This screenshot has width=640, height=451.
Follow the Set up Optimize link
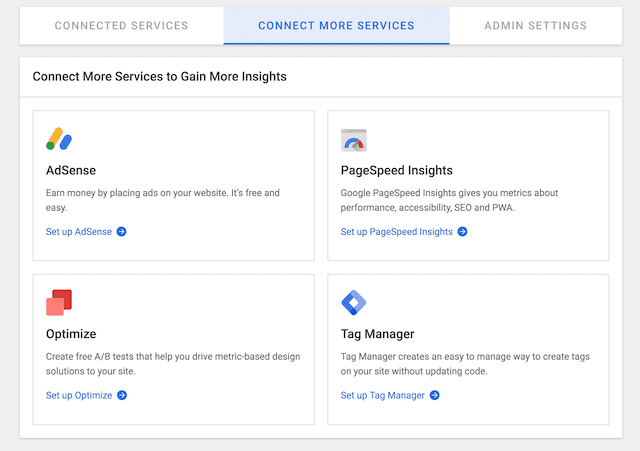(x=79, y=395)
